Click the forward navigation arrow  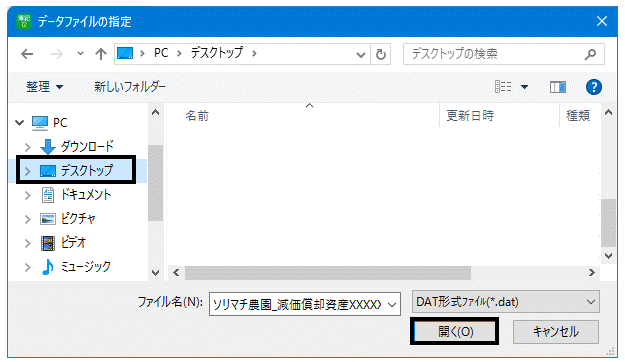57,54
